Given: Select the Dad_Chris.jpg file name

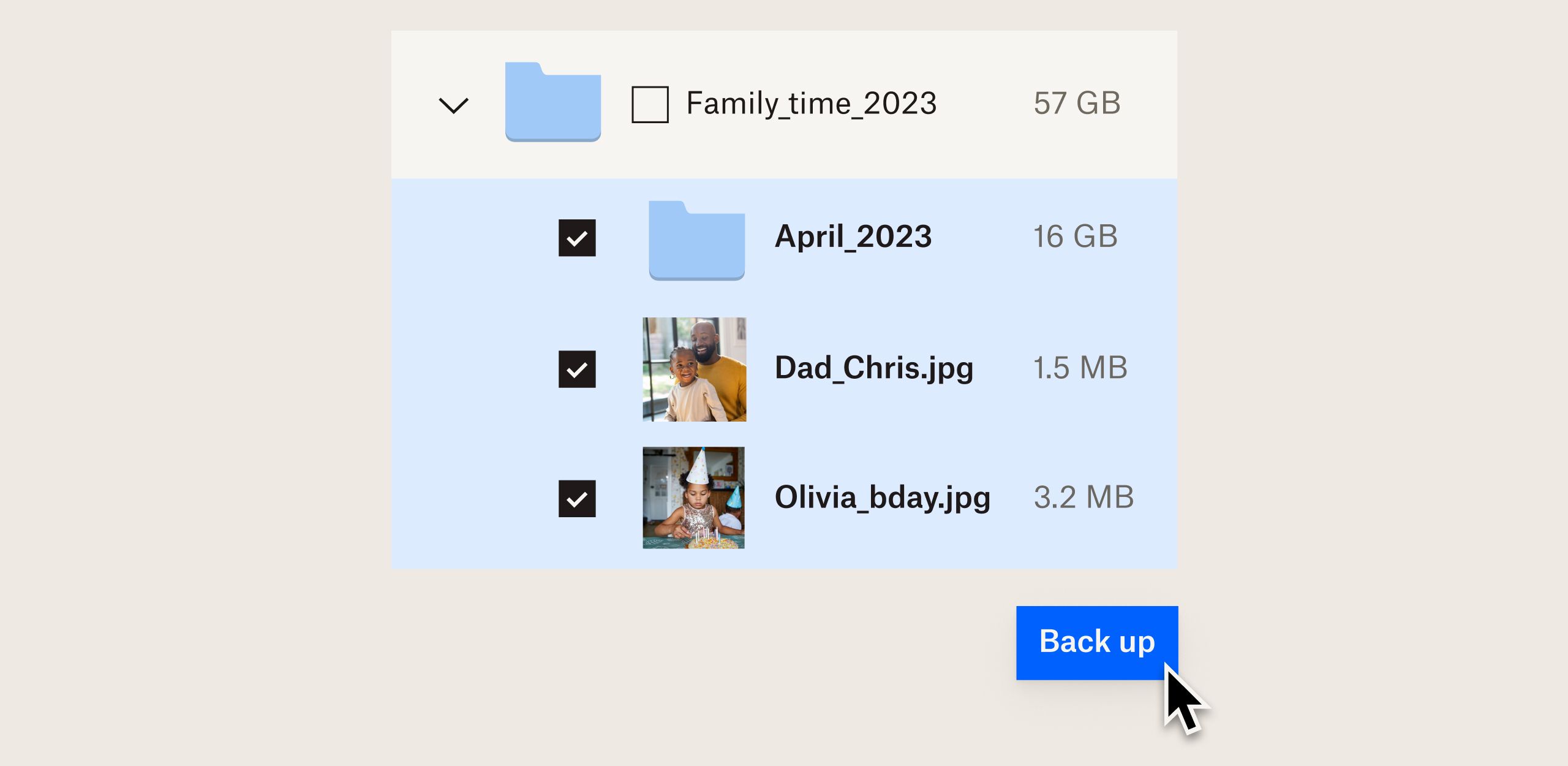Looking at the screenshot, I should coord(874,369).
